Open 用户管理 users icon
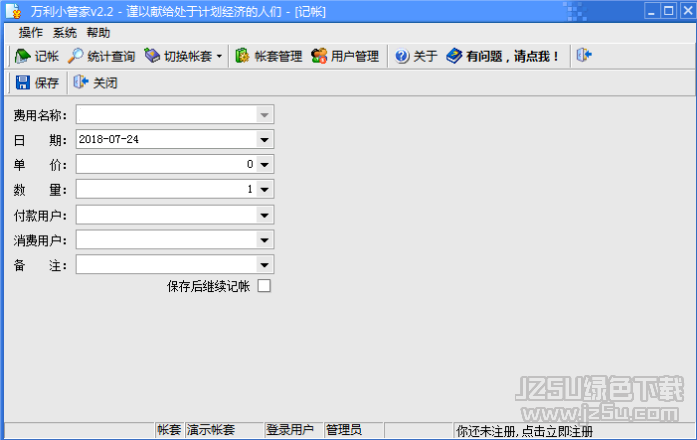This screenshot has width=697, height=440. pyautogui.click(x=319, y=56)
